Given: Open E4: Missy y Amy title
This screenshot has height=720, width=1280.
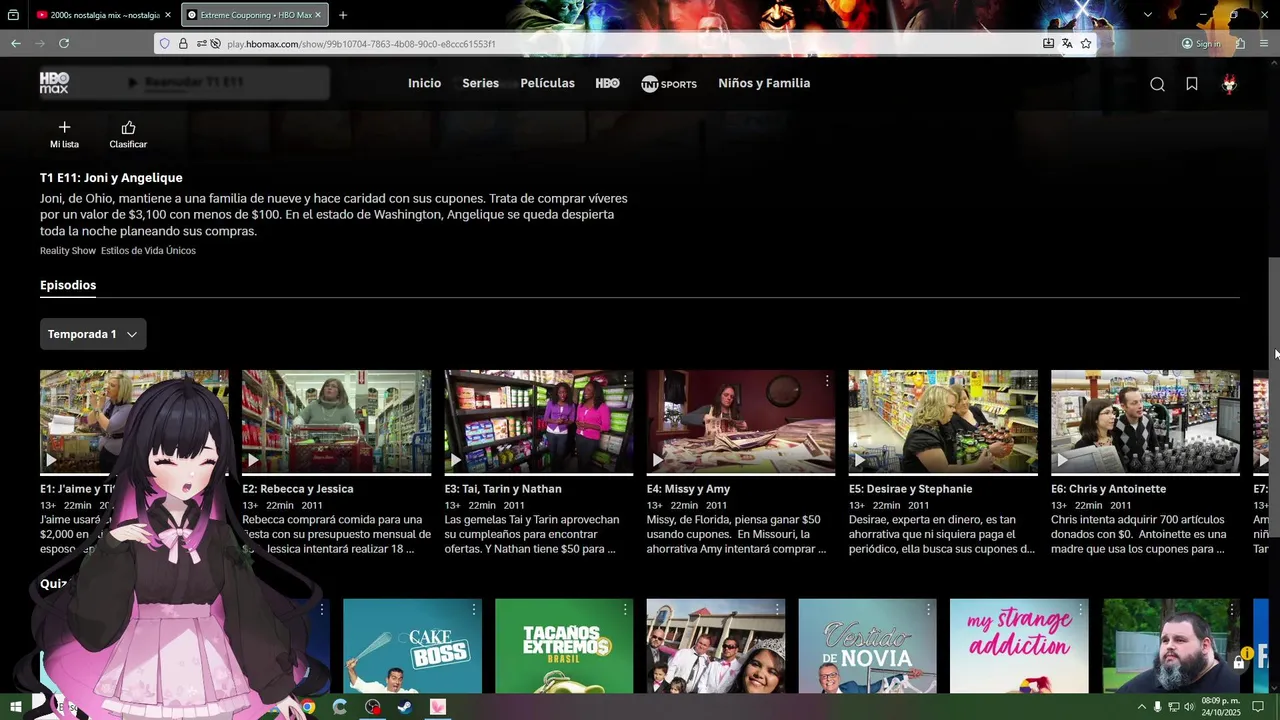Looking at the screenshot, I should coord(688,489).
